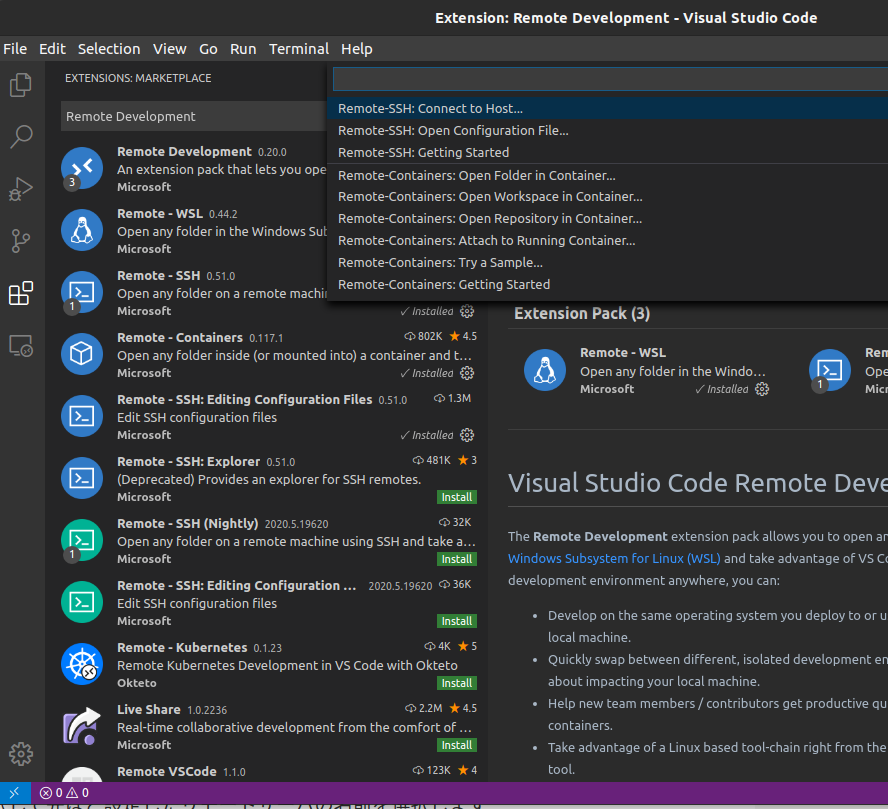The height and width of the screenshot is (809, 888).
Task: Open errors and warnings count in status bar
Action: point(64,793)
